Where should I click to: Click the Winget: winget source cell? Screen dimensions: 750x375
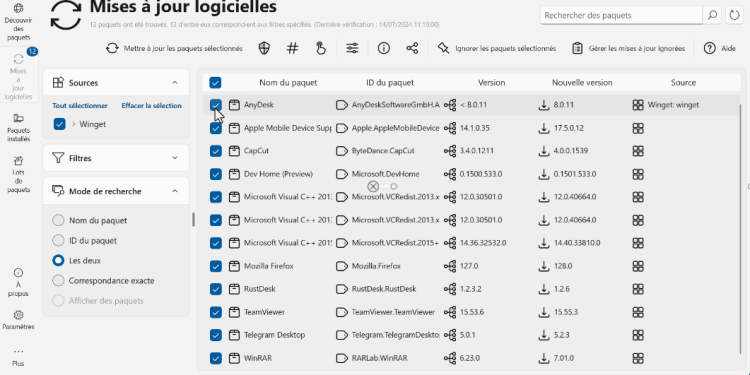673,105
